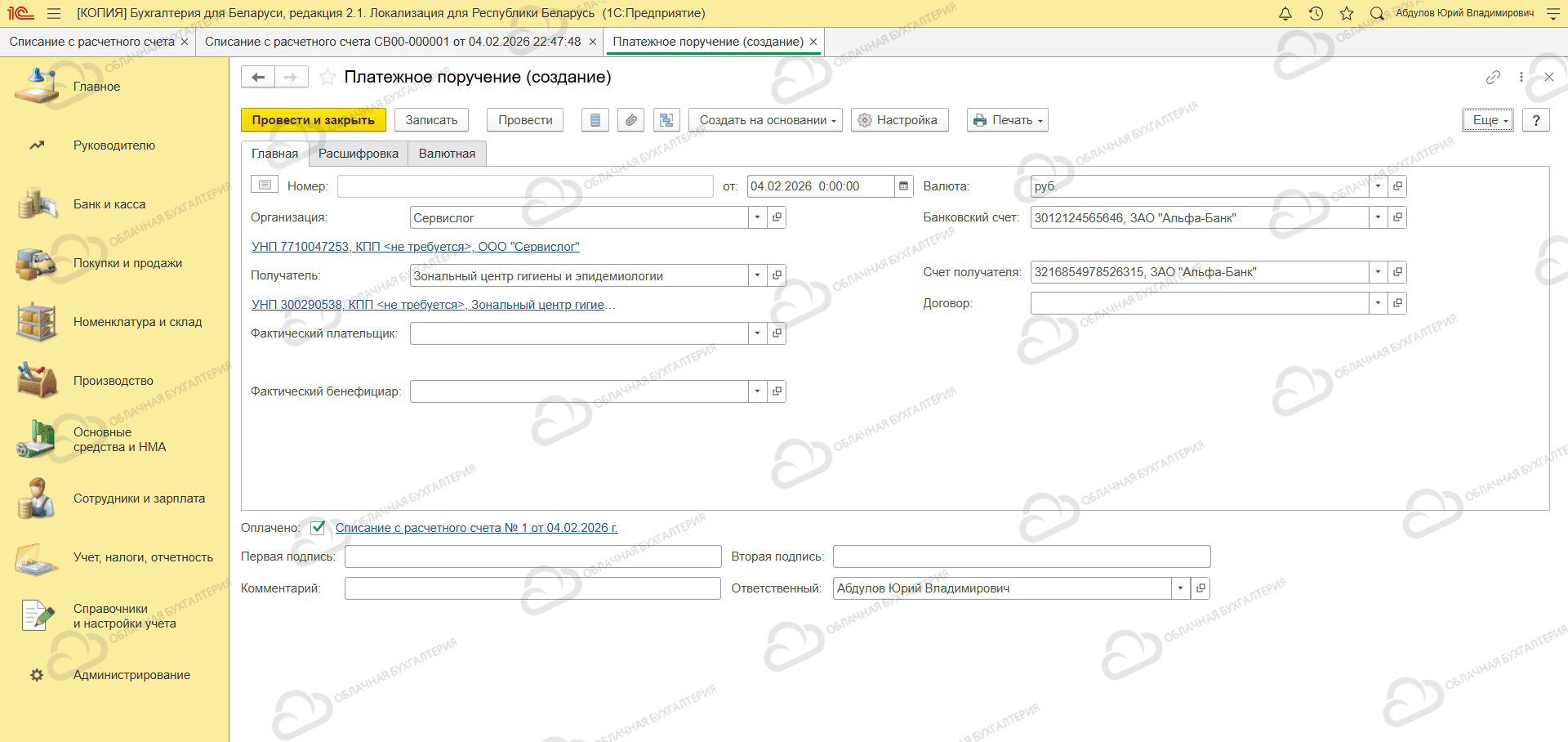Go back with the left arrow

click(x=258, y=77)
